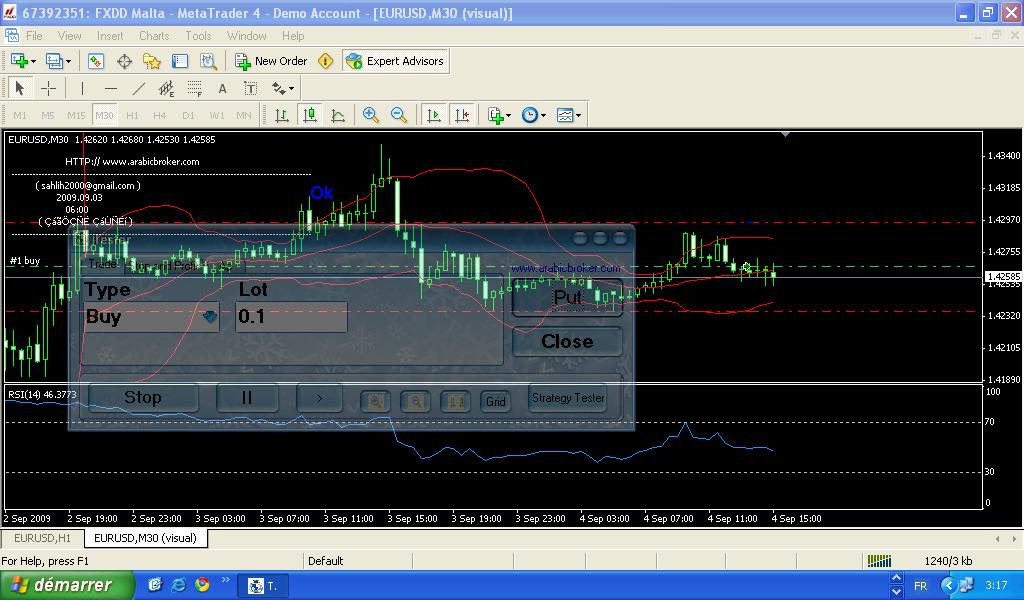Screen dimensions: 1024x600
Task: Select the arrow Cursor tool
Action: (x=20, y=88)
